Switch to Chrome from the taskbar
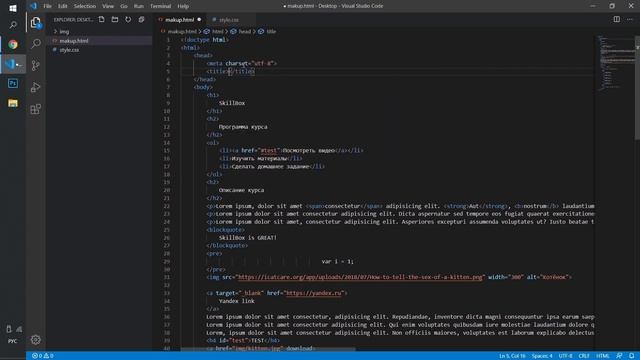The width and height of the screenshot is (640, 360). coord(13,44)
